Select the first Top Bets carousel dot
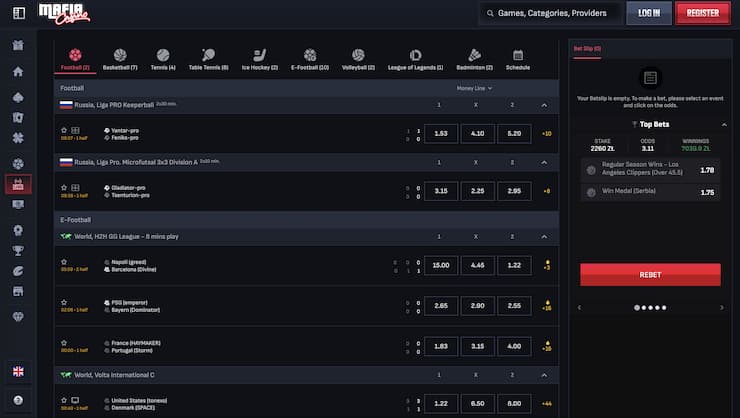This screenshot has width=740, height=418. click(637, 308)
